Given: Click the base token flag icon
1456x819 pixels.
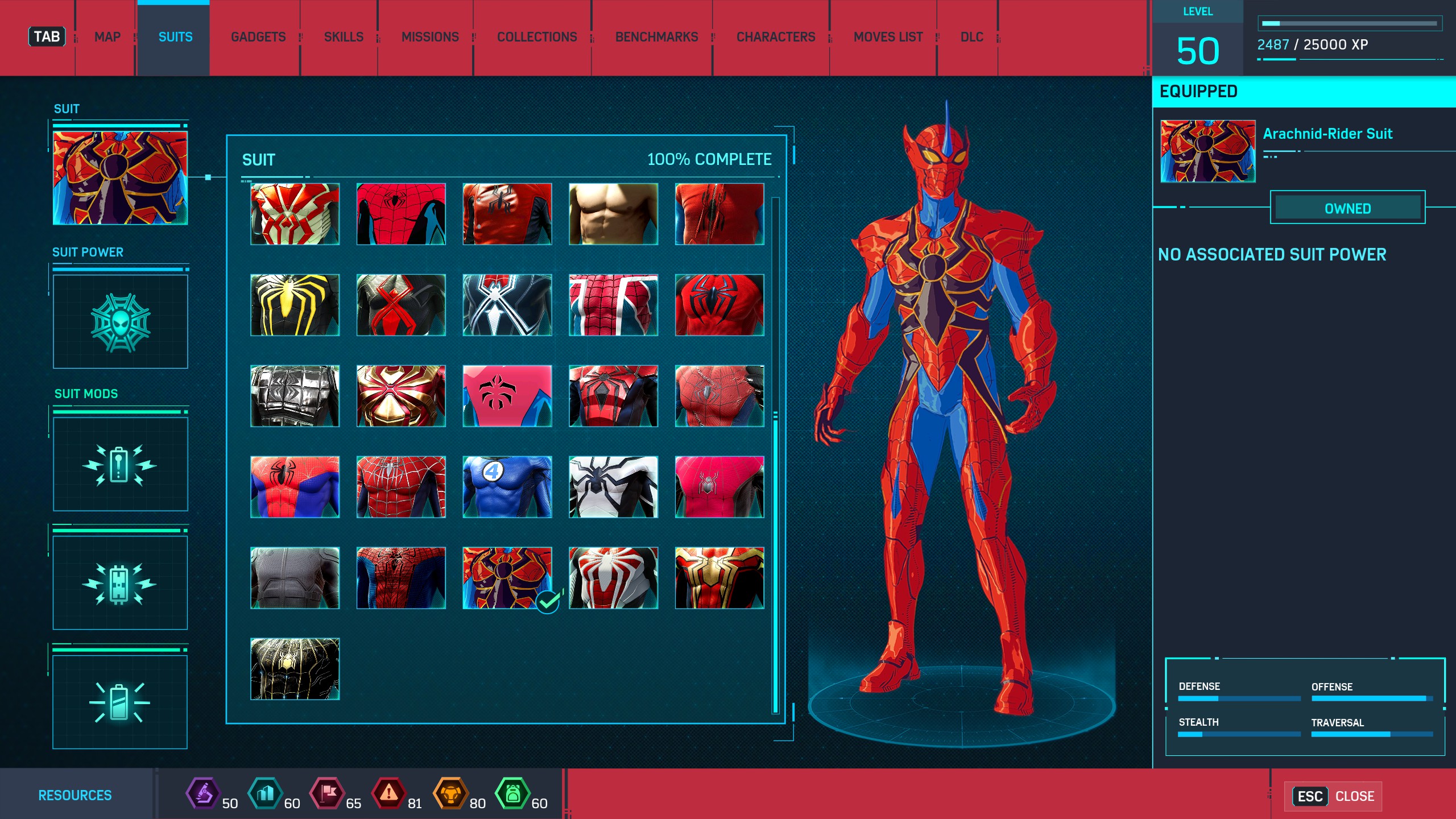Looking at the screenshot, I should (x=327, y=793).
